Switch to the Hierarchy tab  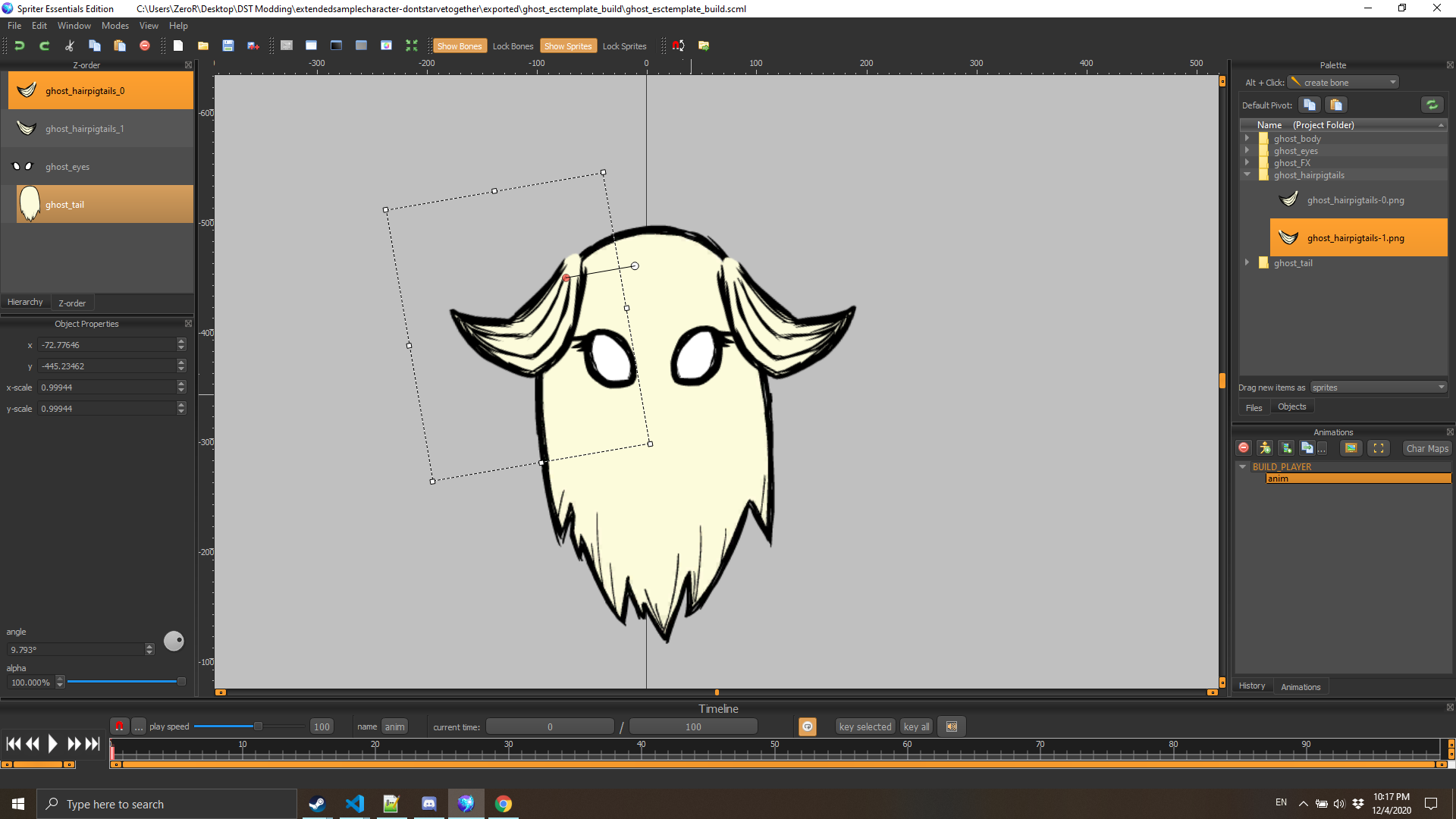pos(25,302)
